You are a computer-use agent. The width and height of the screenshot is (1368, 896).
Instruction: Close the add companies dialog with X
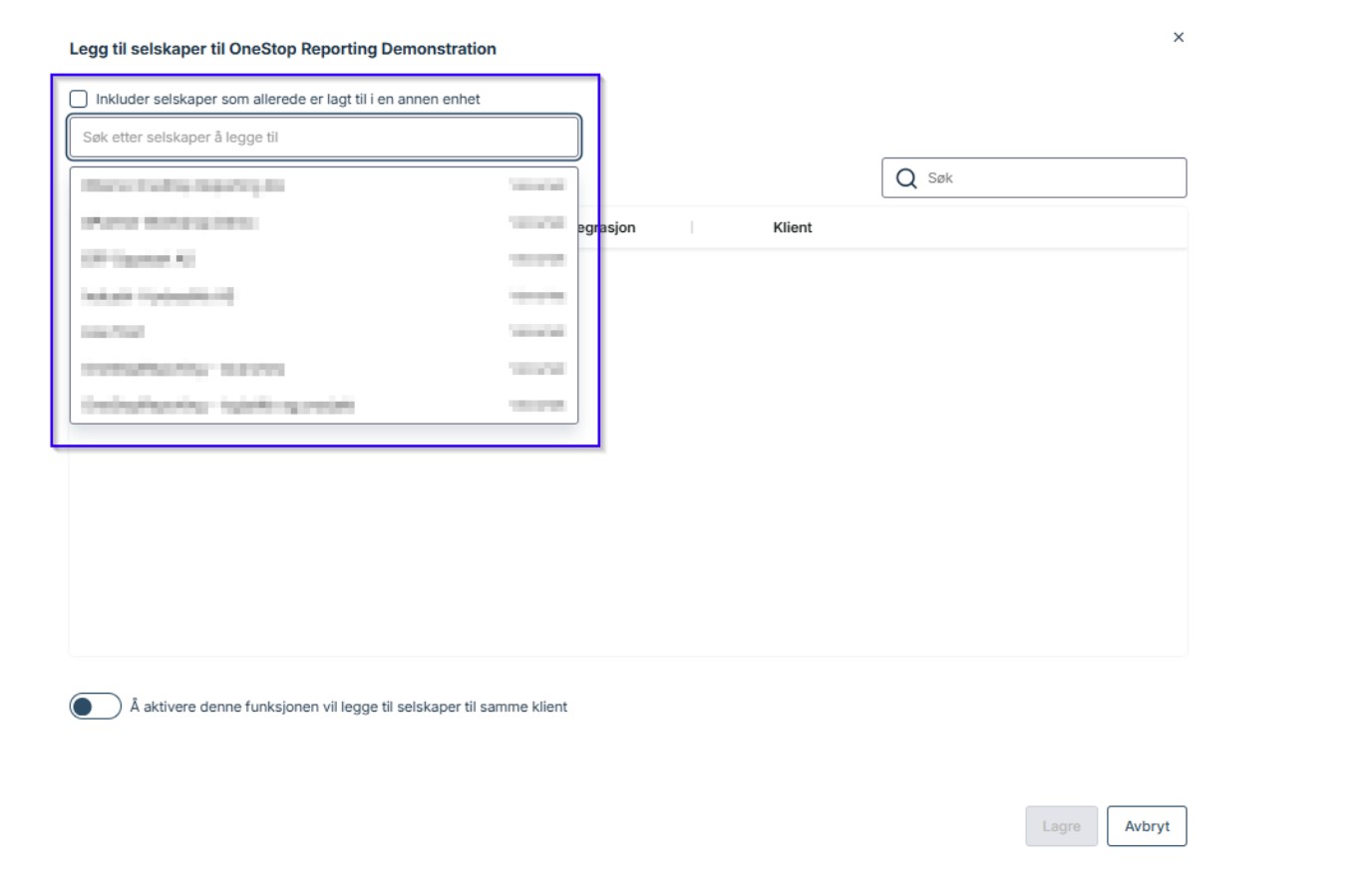(x=1179, y=38)
